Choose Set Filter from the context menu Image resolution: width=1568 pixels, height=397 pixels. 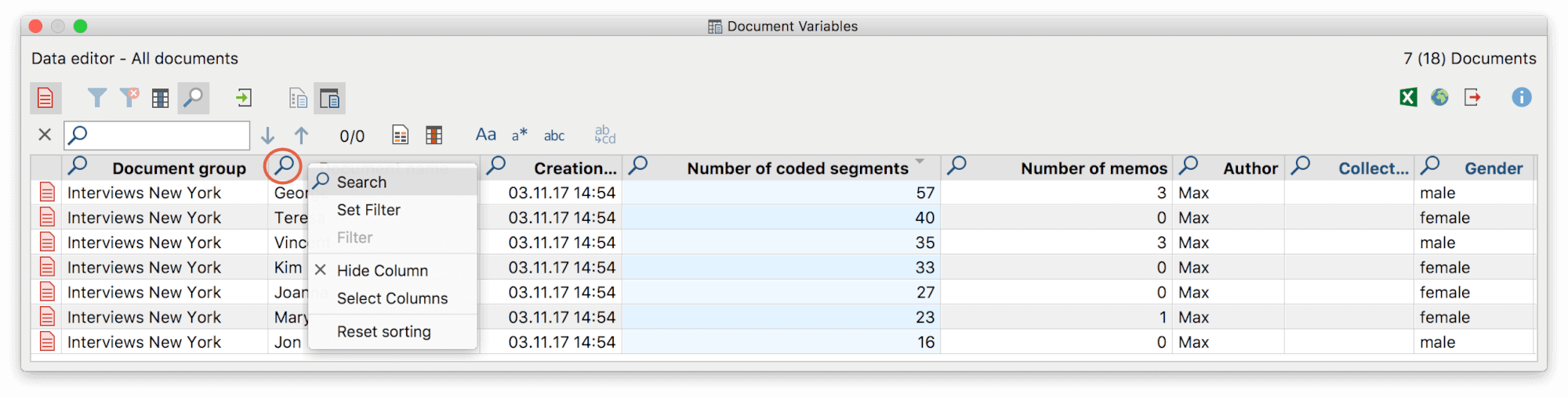pos(368,210)
